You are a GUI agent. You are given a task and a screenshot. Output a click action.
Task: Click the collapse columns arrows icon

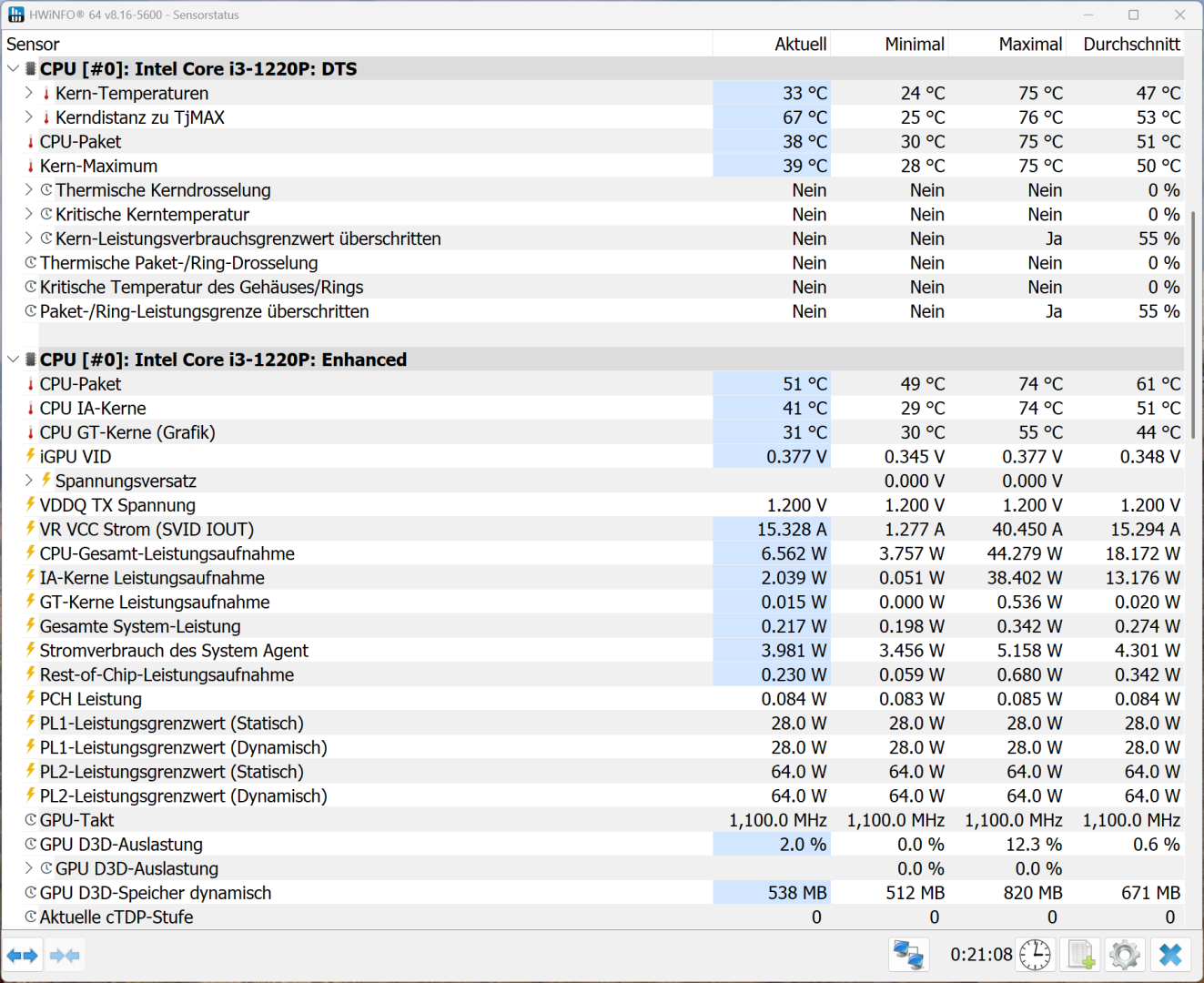(x=65, y=956)
